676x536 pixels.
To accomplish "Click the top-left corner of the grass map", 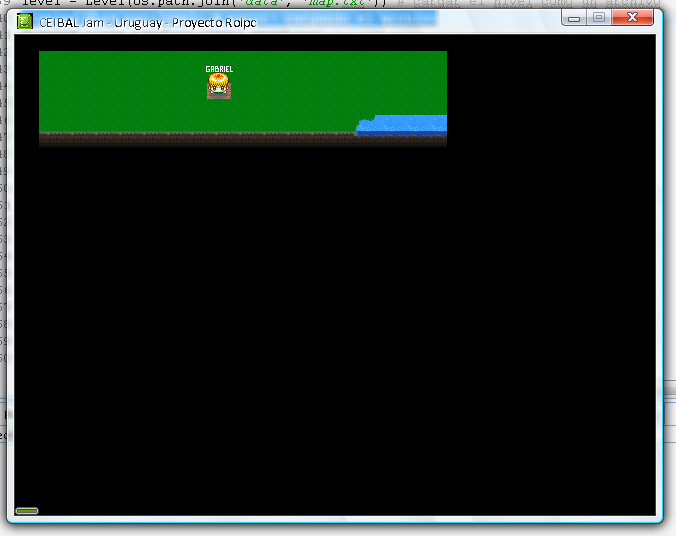I will tap(42, 54).
